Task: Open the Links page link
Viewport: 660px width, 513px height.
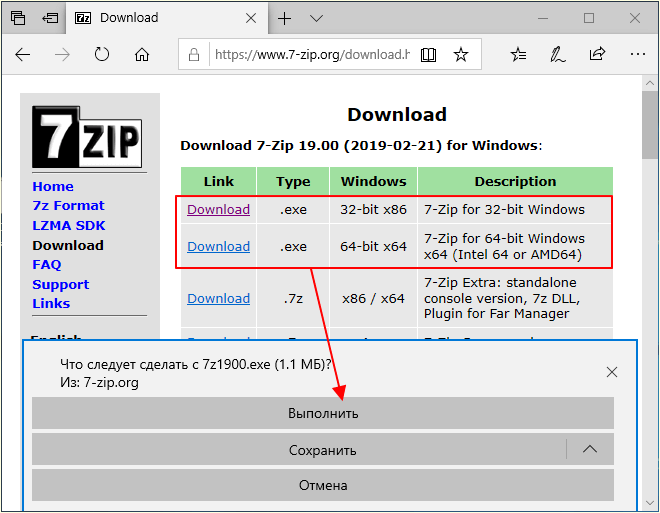Action: [x=51, y=303]
